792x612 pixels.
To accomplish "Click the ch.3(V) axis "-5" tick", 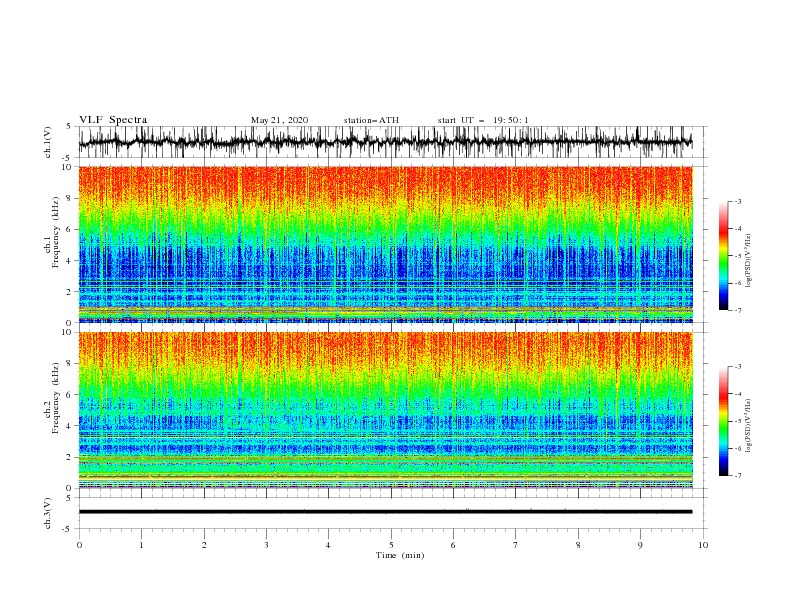I will point(68,529).
